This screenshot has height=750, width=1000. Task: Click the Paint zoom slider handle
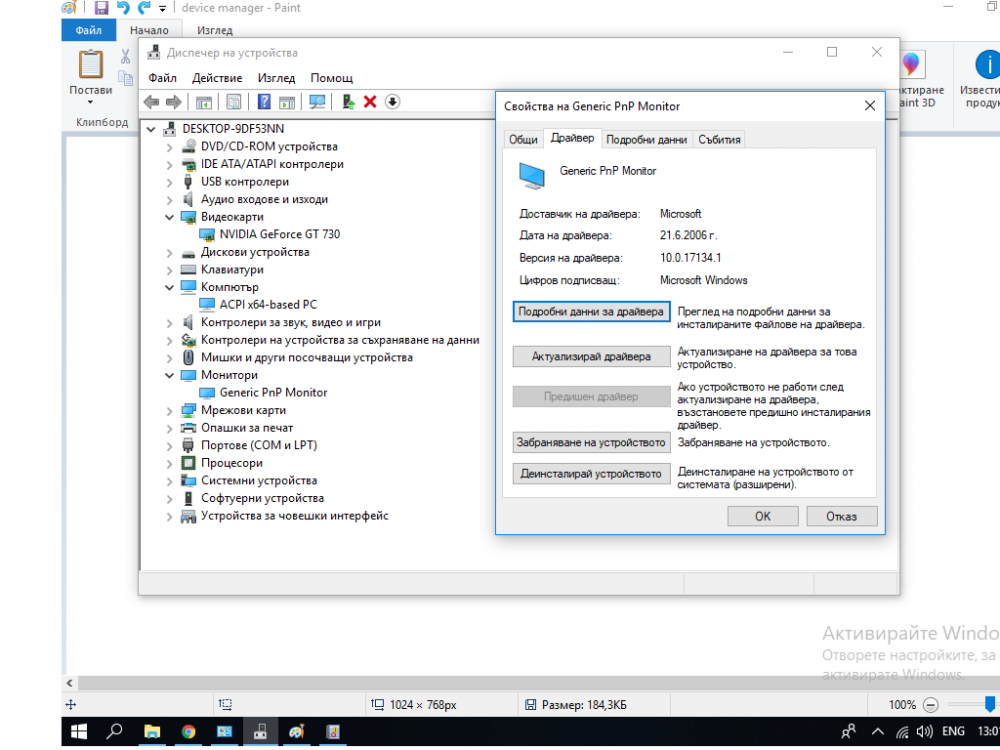coord(989,704)
